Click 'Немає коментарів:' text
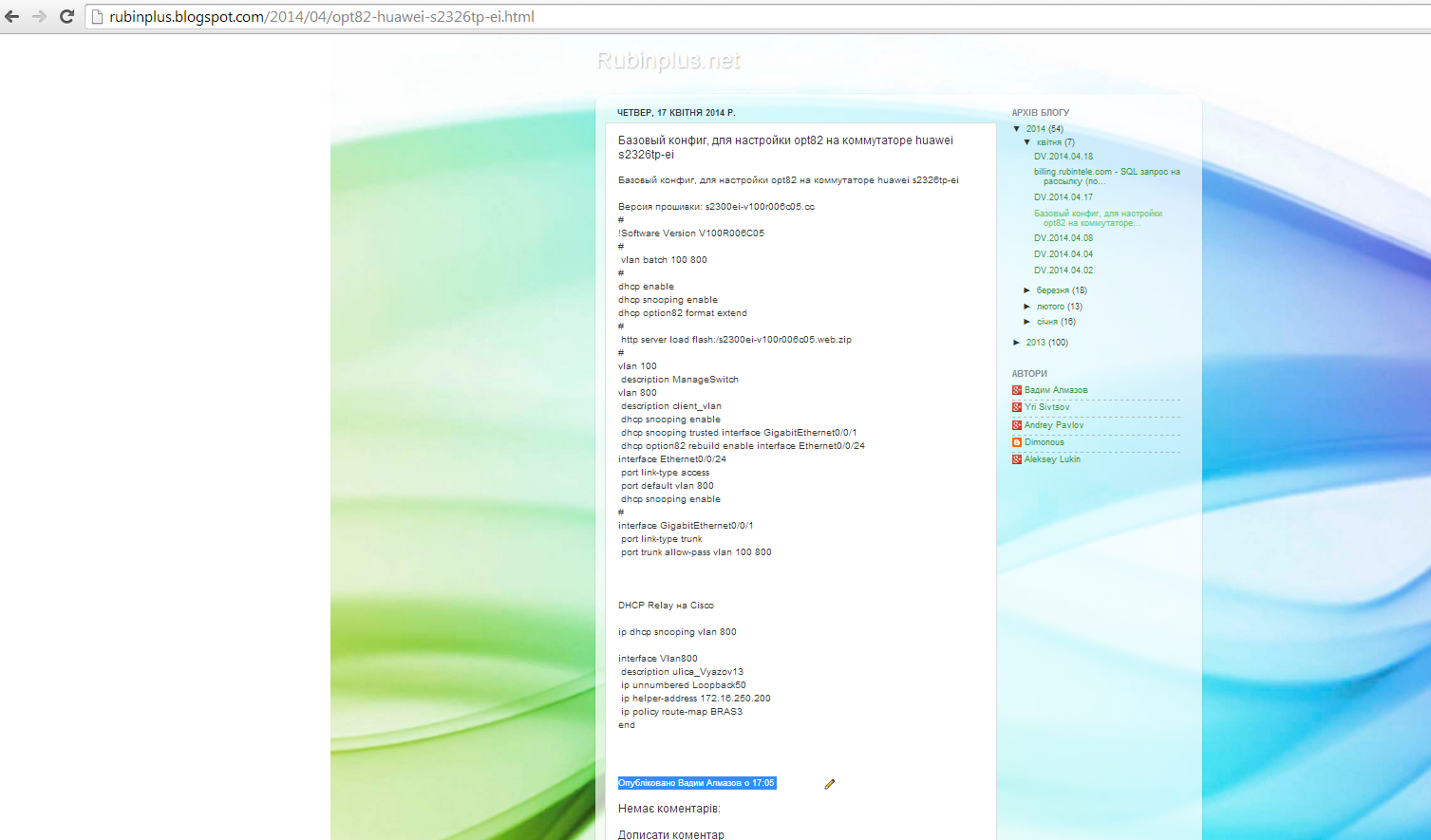The width and height of the screenshot is (1431, 840). pos(669,809)
